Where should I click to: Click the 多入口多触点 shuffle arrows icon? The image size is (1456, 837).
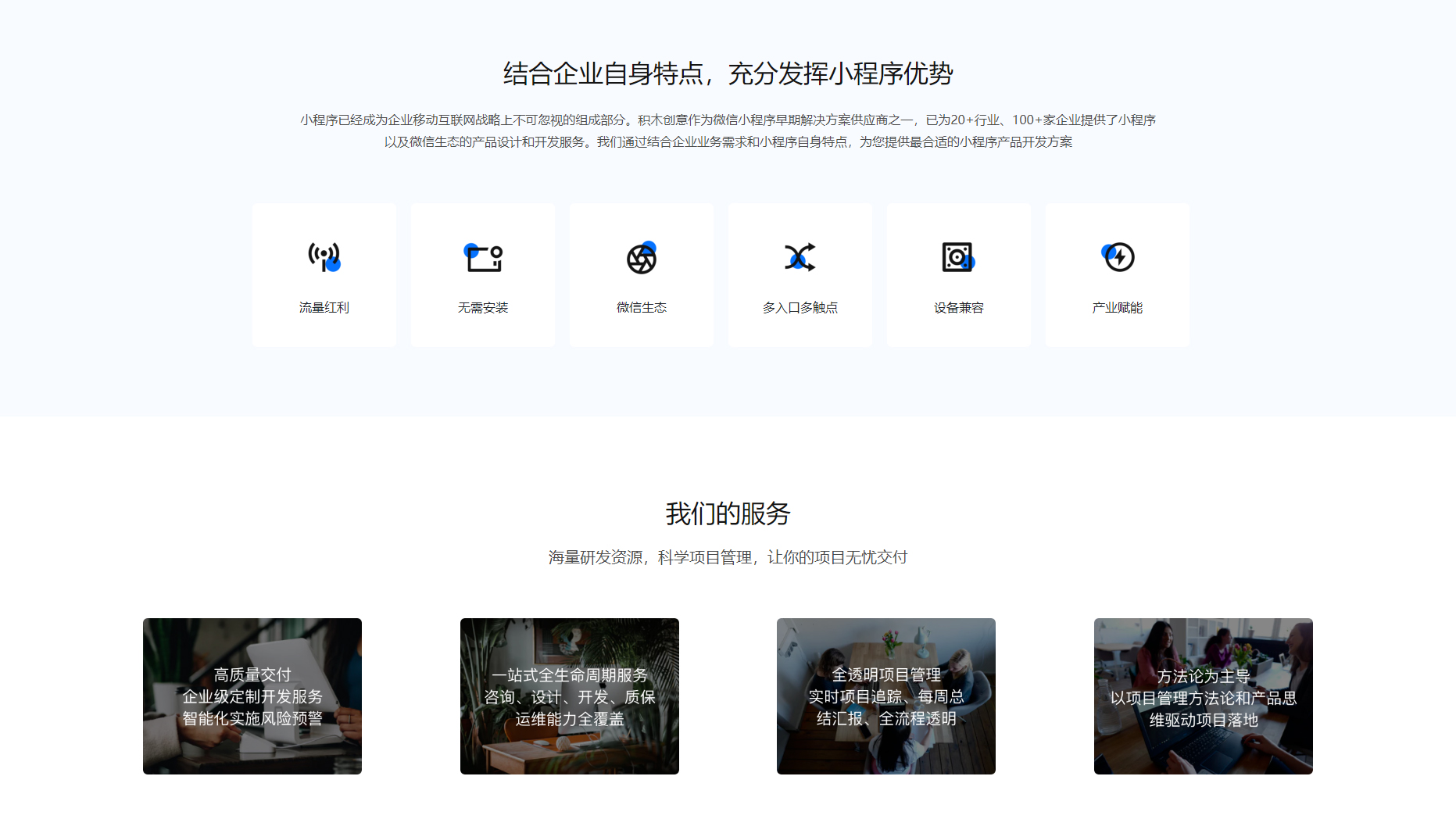pos(800,257)
